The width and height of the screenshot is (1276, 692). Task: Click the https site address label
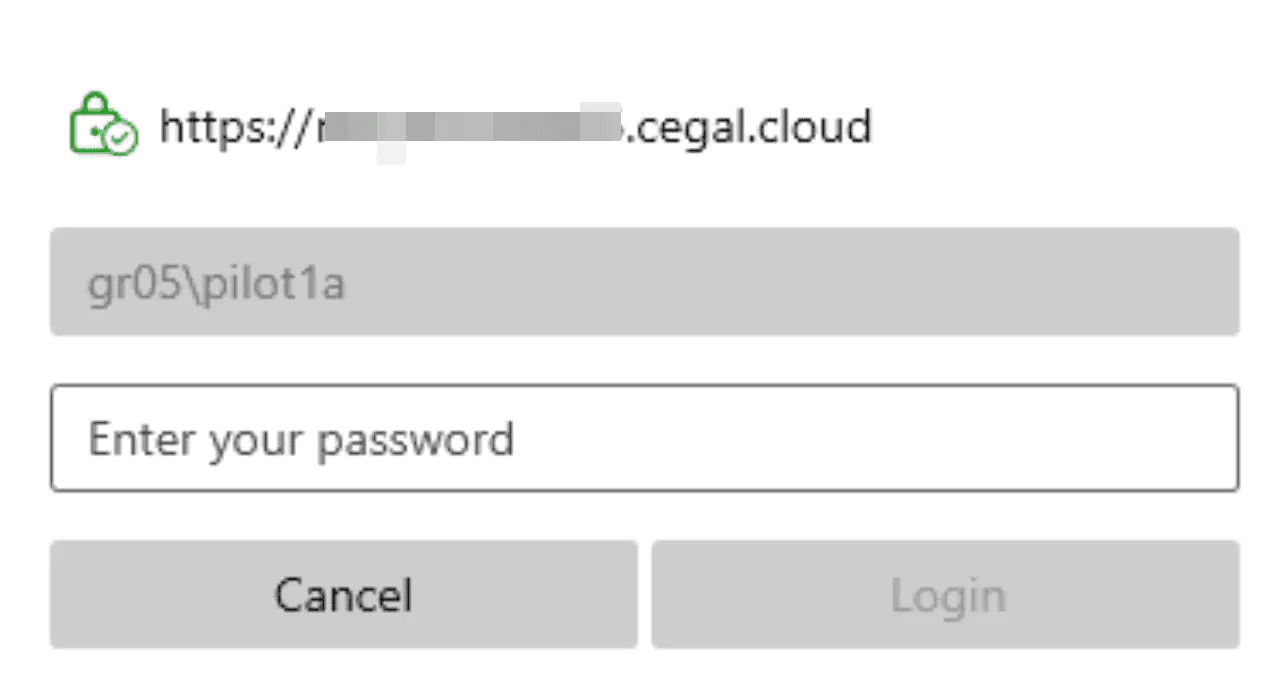point(515,127)
